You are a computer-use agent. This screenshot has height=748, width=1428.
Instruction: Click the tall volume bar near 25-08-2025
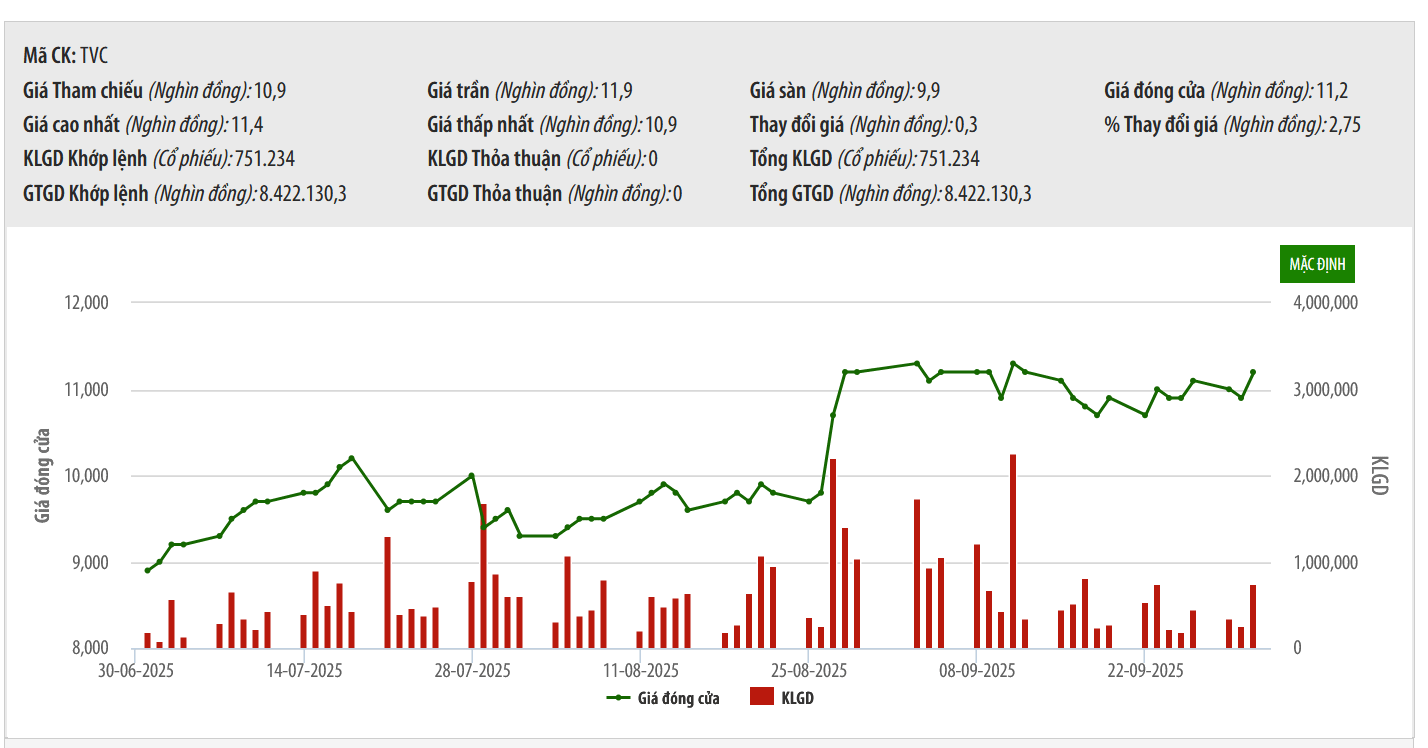click(833, 552)
